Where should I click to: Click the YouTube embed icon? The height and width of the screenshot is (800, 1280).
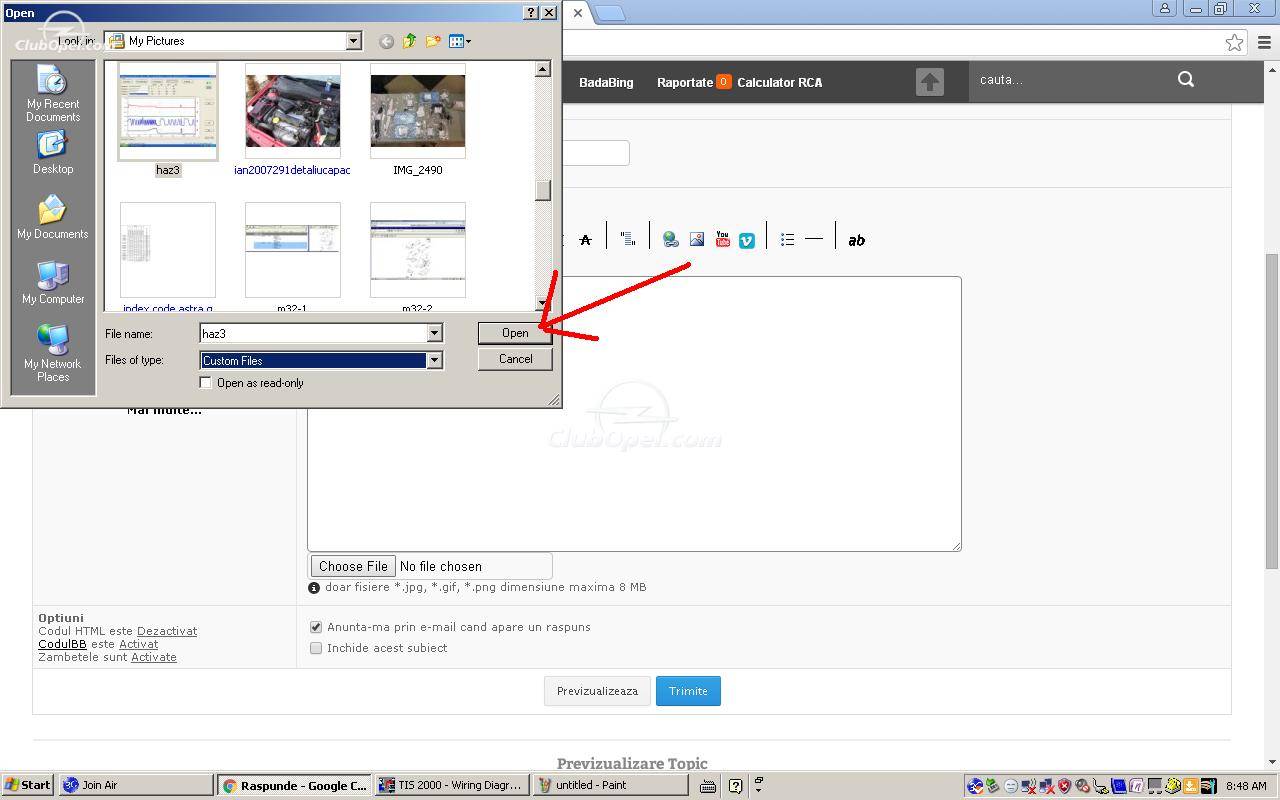click(722, 240)
